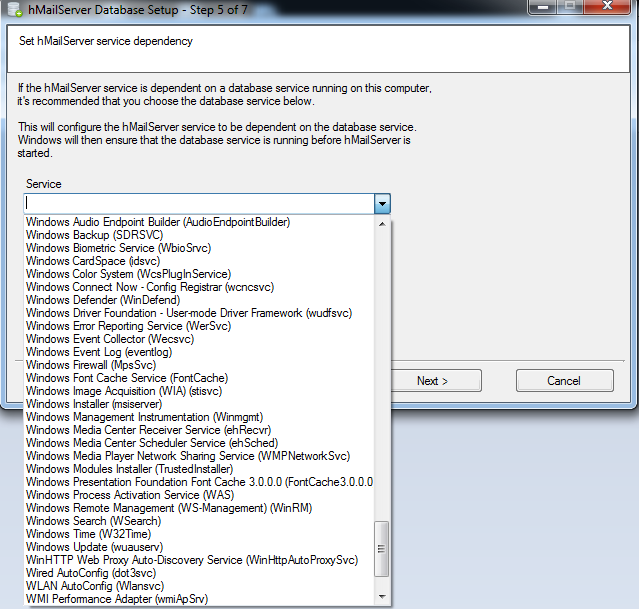
Task: Select Windows Presentation Foundation Font Cache 3.0.0.0
Action: pos(199,482)
